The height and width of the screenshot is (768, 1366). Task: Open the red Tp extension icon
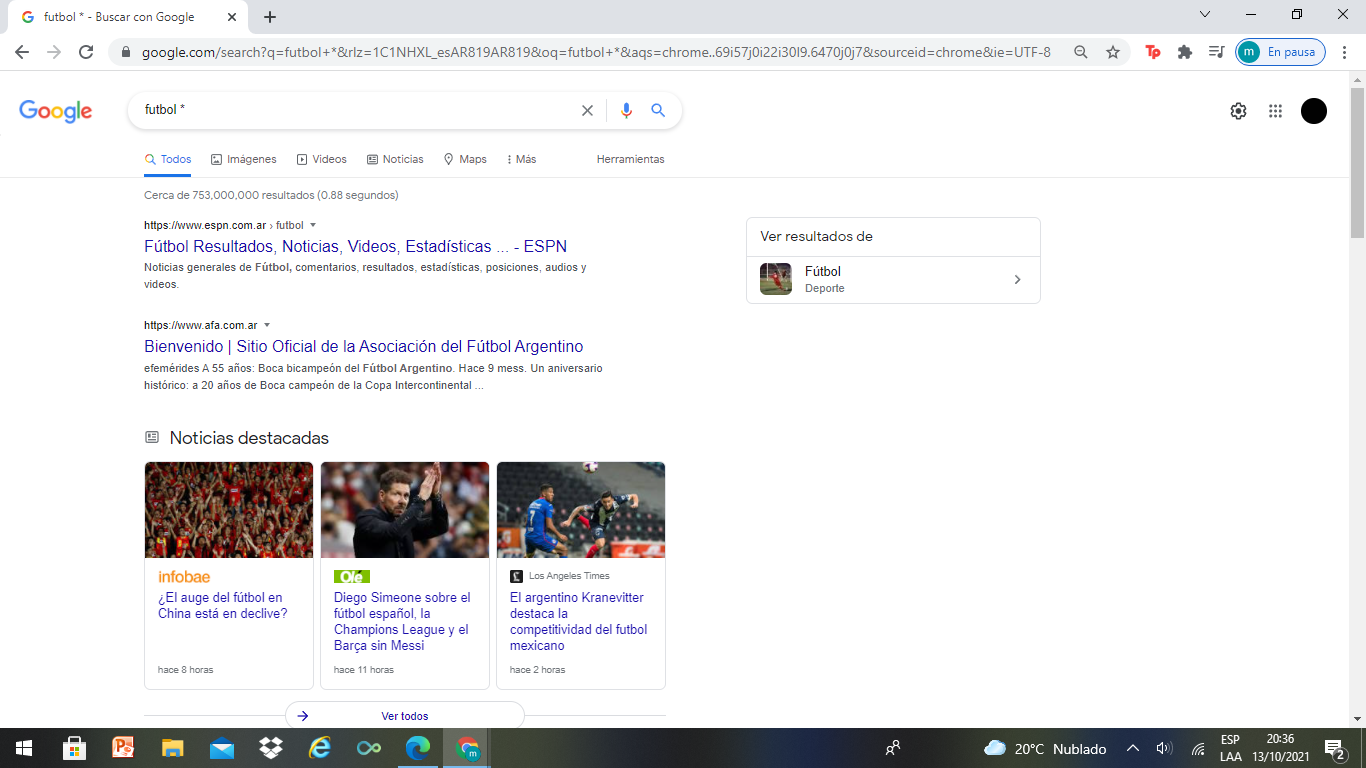[1153, 52]
